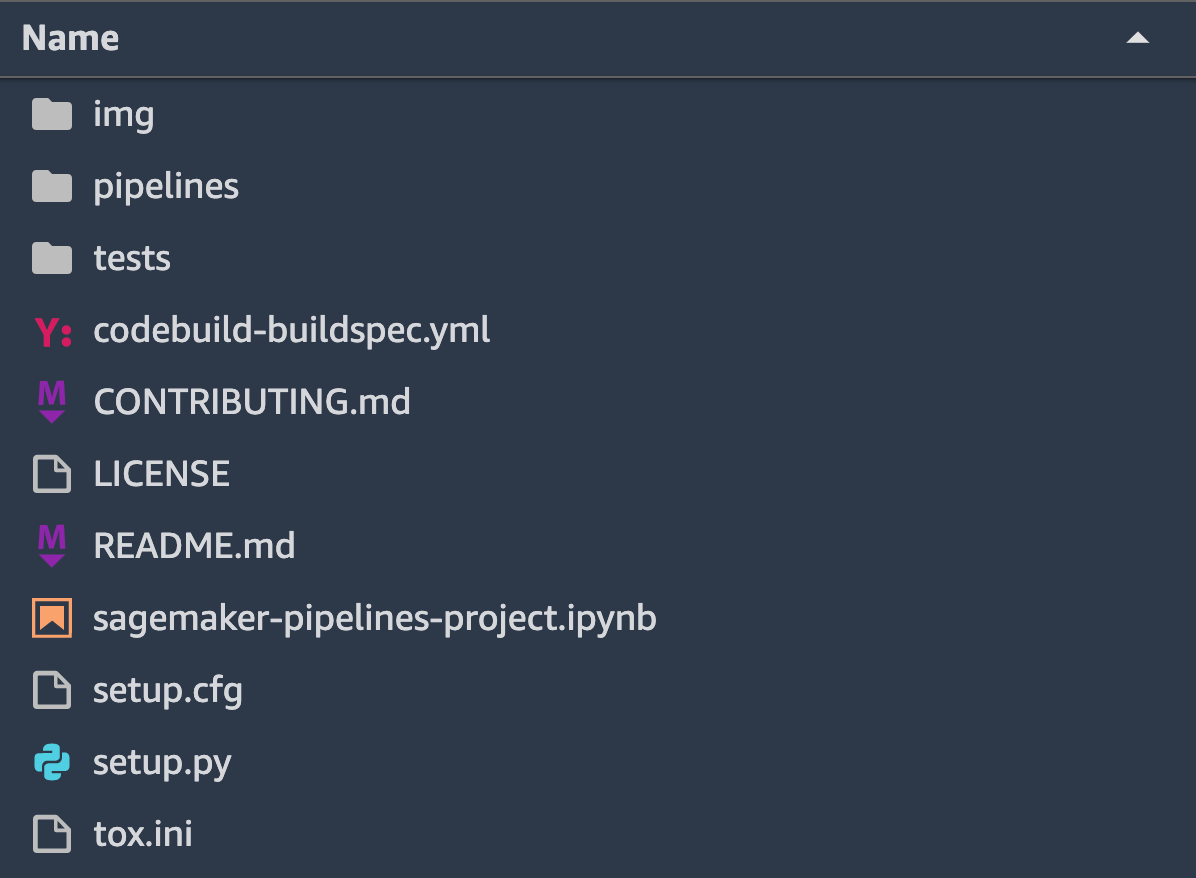This screenshot has height=878, width=1196.
Task: Click the Markdown icon beside README.md
Action: (52, 546)
